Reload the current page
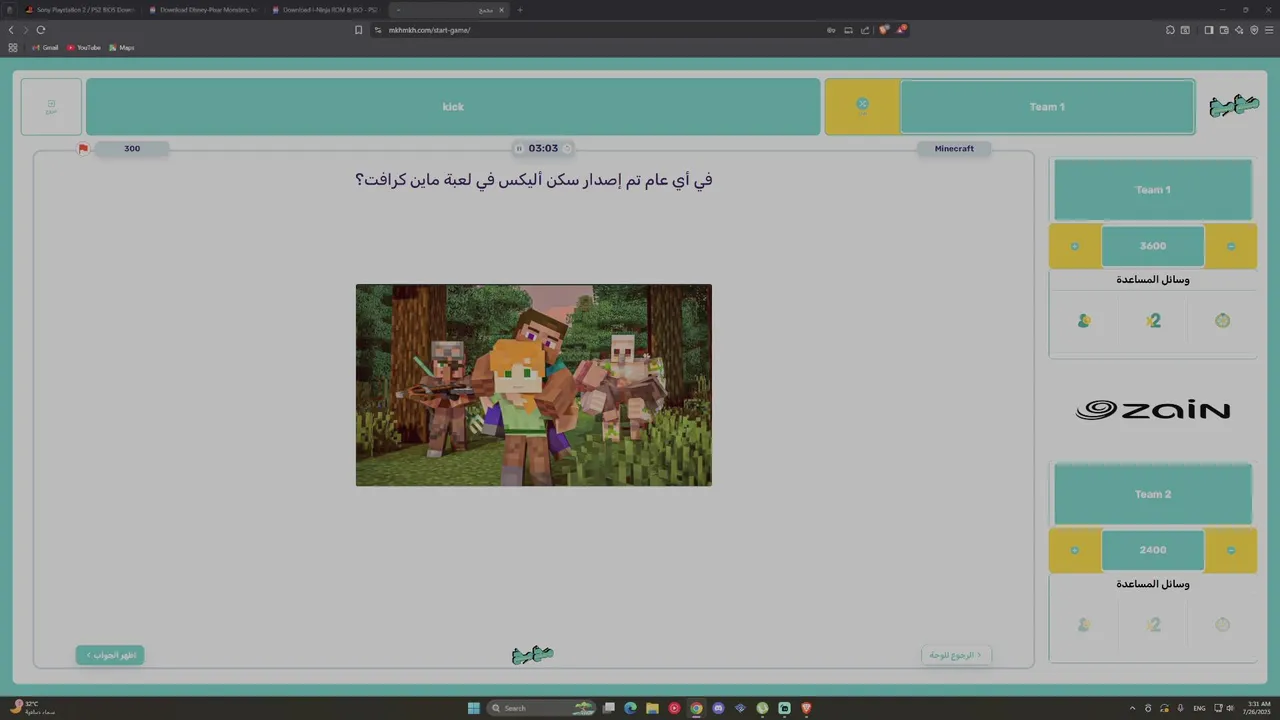The image size is (1280, 720). point(41,30)
